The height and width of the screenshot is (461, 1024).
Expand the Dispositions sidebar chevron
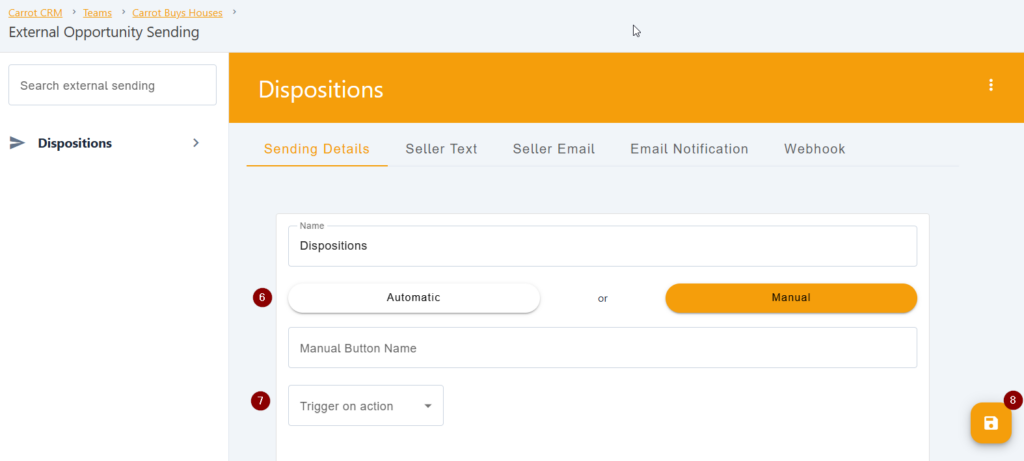pyautogui.click(x=196, y=143)
